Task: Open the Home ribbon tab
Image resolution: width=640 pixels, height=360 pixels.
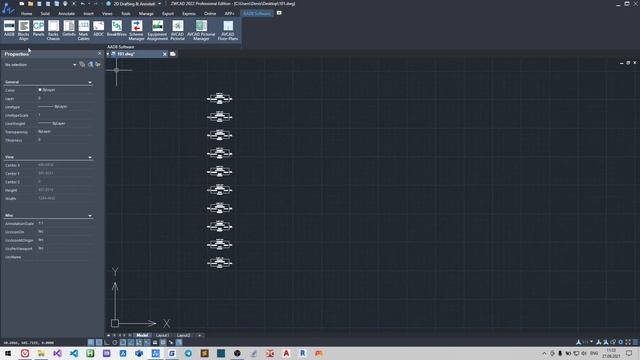Action: click(x=27, y=13)
